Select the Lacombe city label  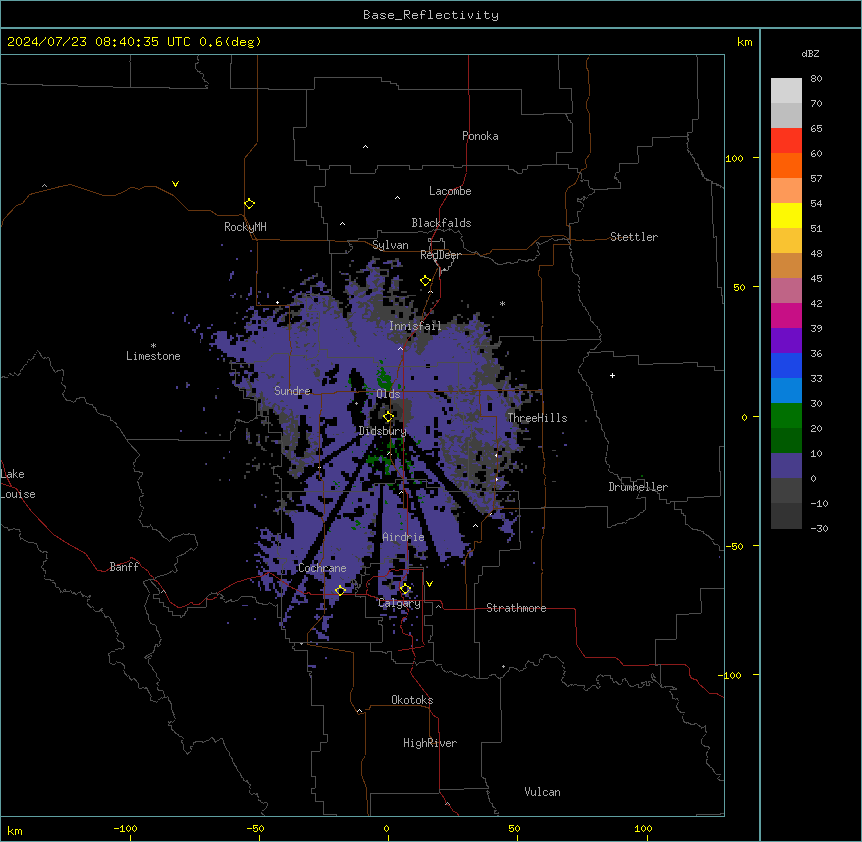450,191
